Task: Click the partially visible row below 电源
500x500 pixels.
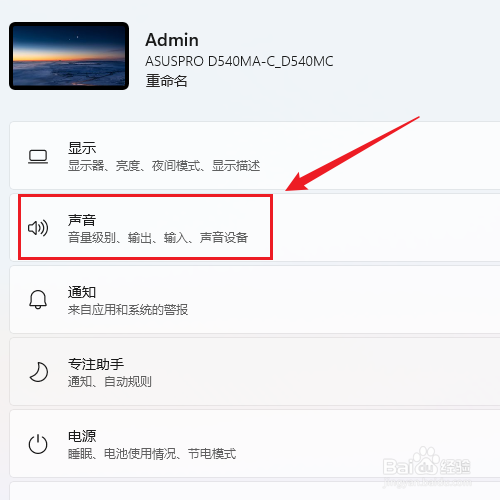Action: [x=255, y=491]
